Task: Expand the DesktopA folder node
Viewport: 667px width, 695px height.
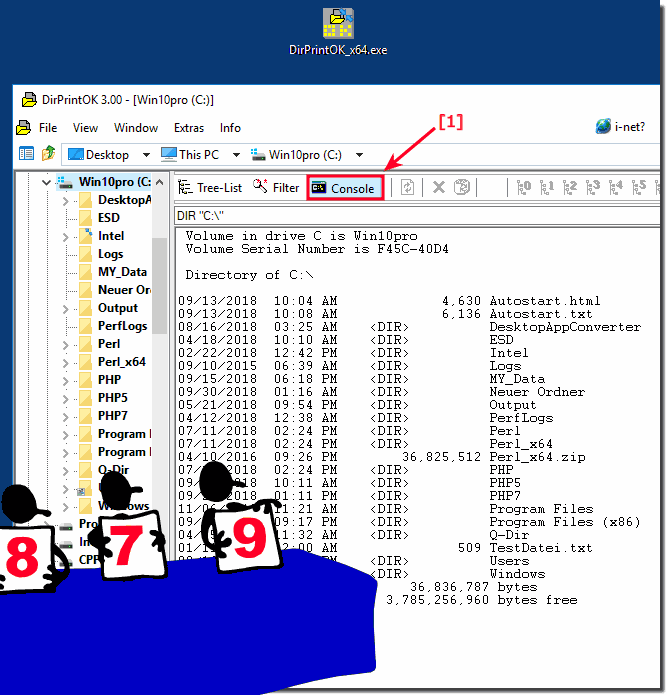Action: [x=66, y=201]
